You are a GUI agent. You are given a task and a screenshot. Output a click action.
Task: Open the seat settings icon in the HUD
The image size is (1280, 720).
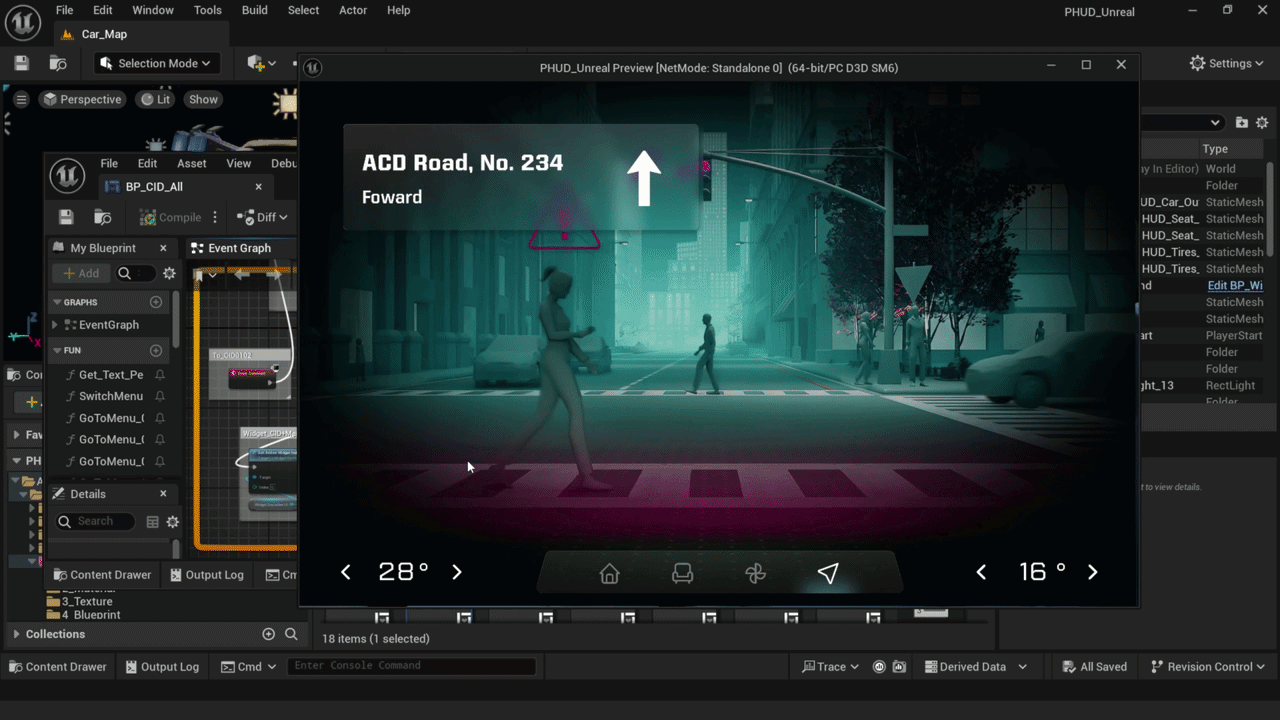click(682, 573)
